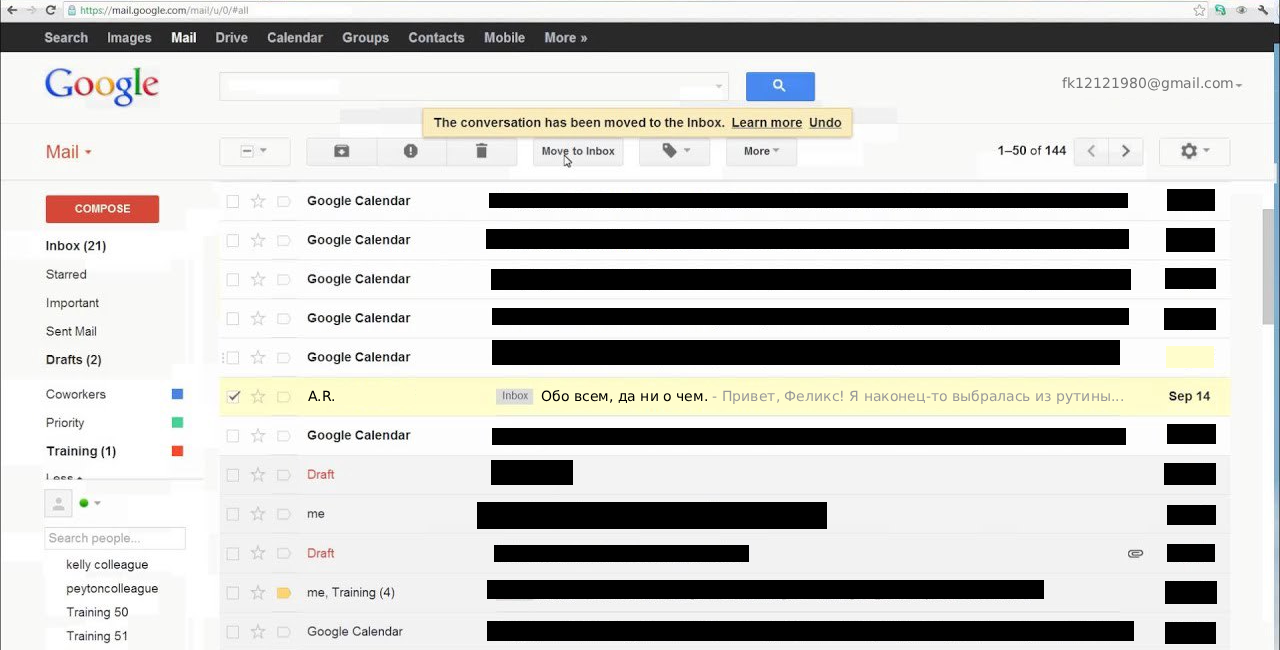Star the A.R. conversation
This screenshot has width=1280, height=650.
tap(258, 397)
